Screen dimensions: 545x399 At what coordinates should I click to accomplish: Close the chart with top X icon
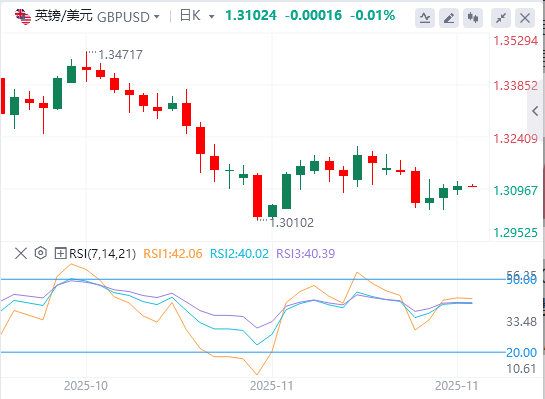pos(525,18)
